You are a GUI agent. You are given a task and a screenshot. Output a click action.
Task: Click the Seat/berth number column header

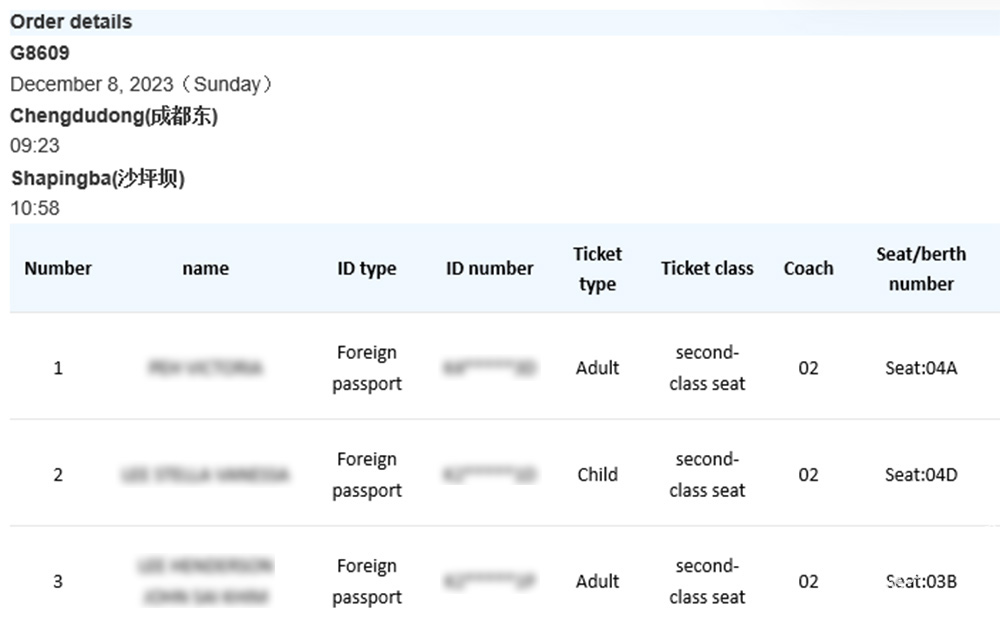click(x=921, y=269)
